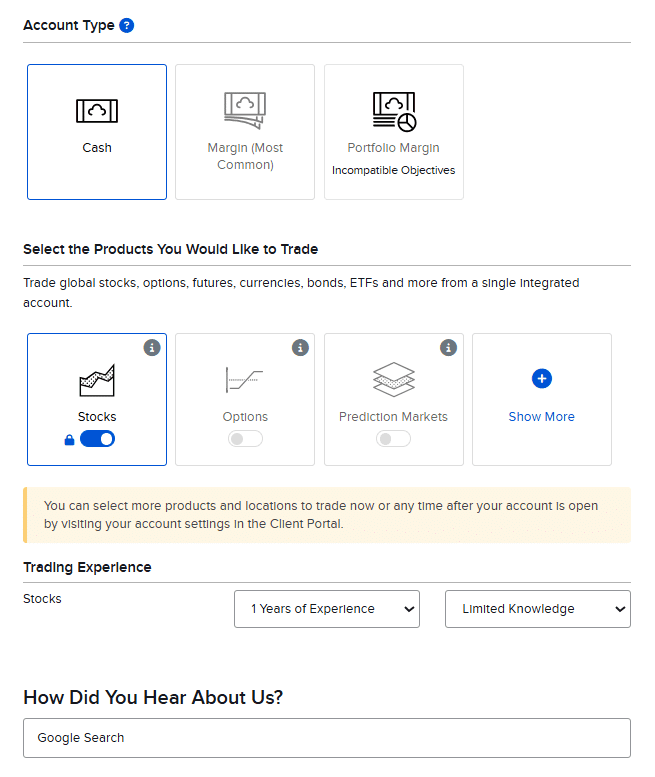Click the Margin stacked bills icon

pos(245,111)
